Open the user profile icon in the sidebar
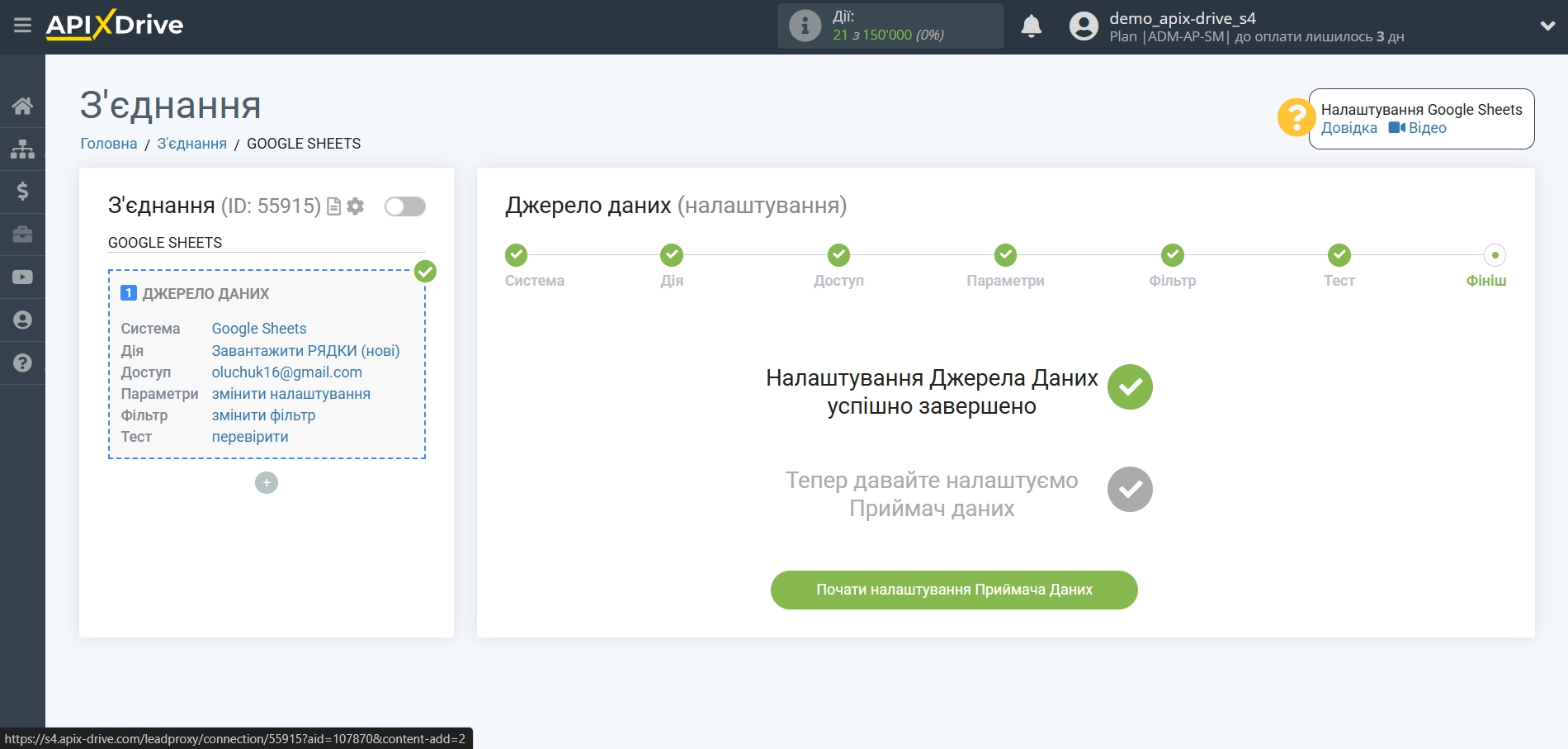 point(22,320)
